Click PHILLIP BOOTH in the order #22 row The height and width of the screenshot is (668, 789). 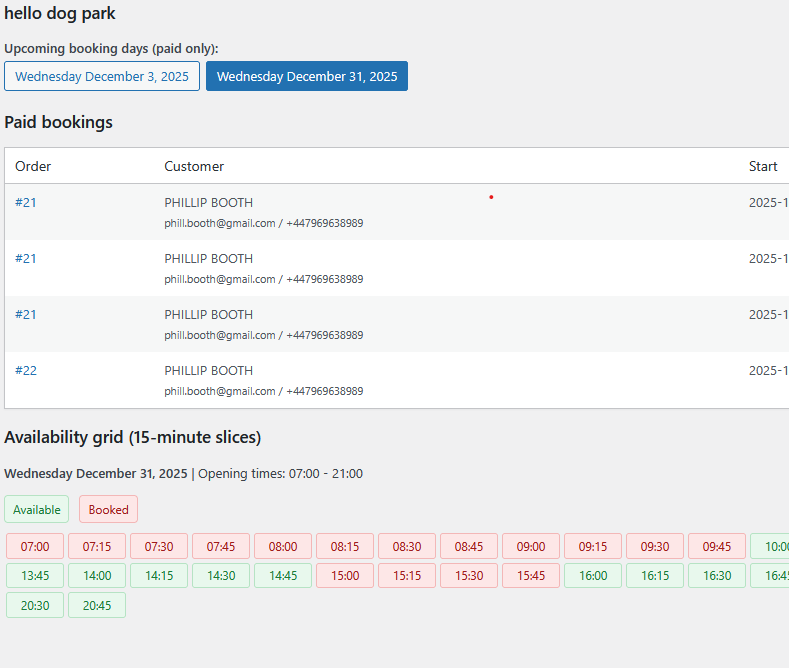pos(209,371)
